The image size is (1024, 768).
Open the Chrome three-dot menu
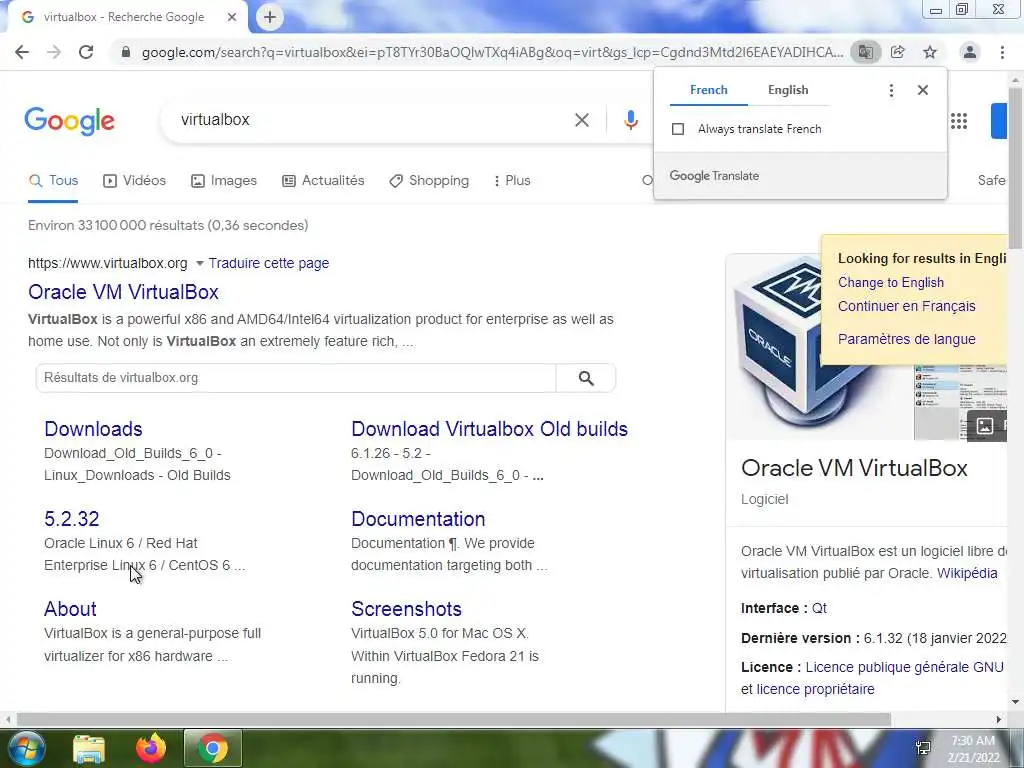[x=1002, y=52]
